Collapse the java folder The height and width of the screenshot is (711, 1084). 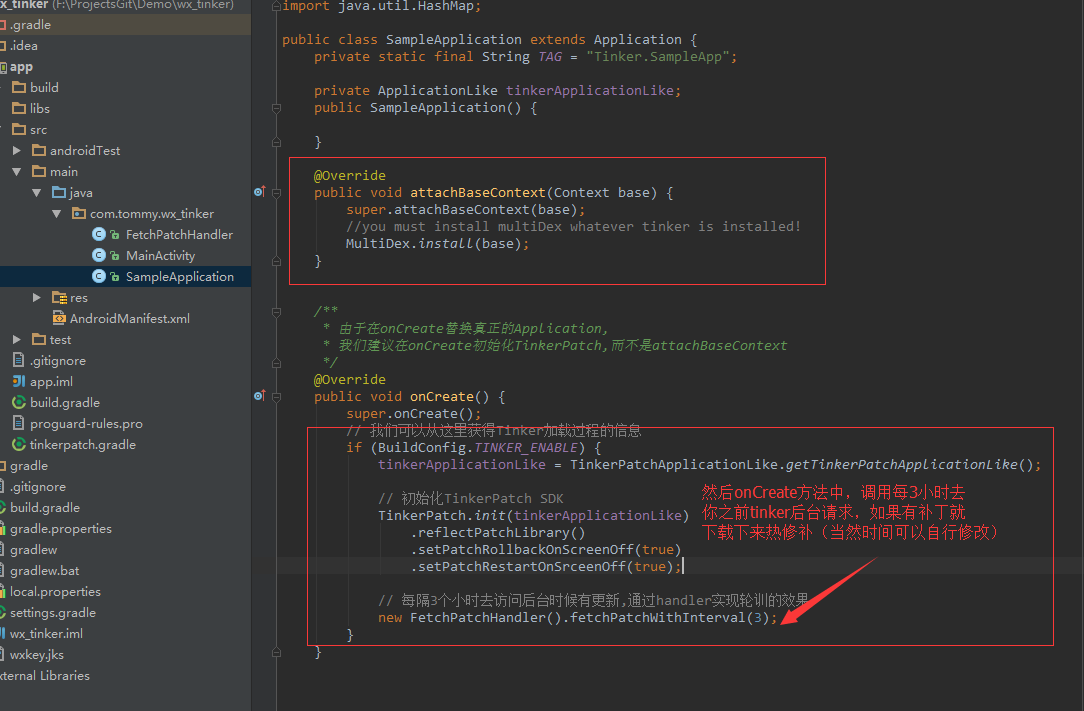(x=37, y=192)
